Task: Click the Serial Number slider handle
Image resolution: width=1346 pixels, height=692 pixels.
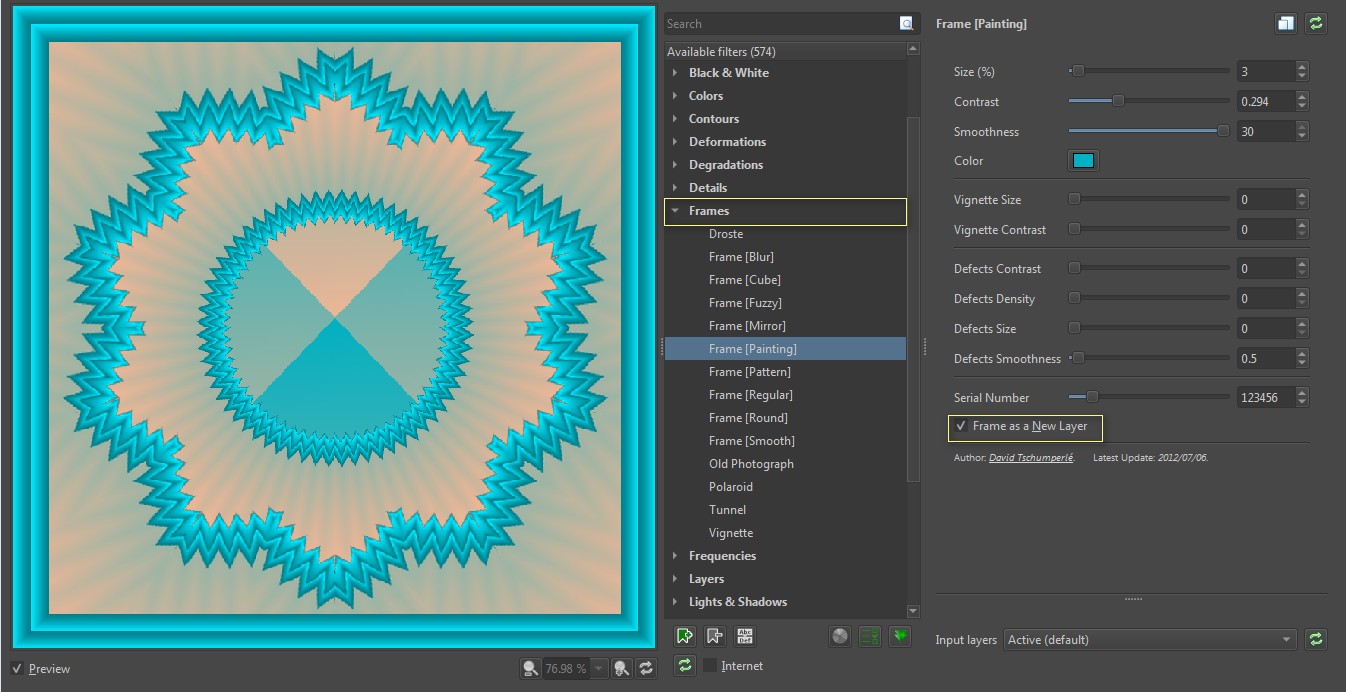Action: click(1092, 397)
